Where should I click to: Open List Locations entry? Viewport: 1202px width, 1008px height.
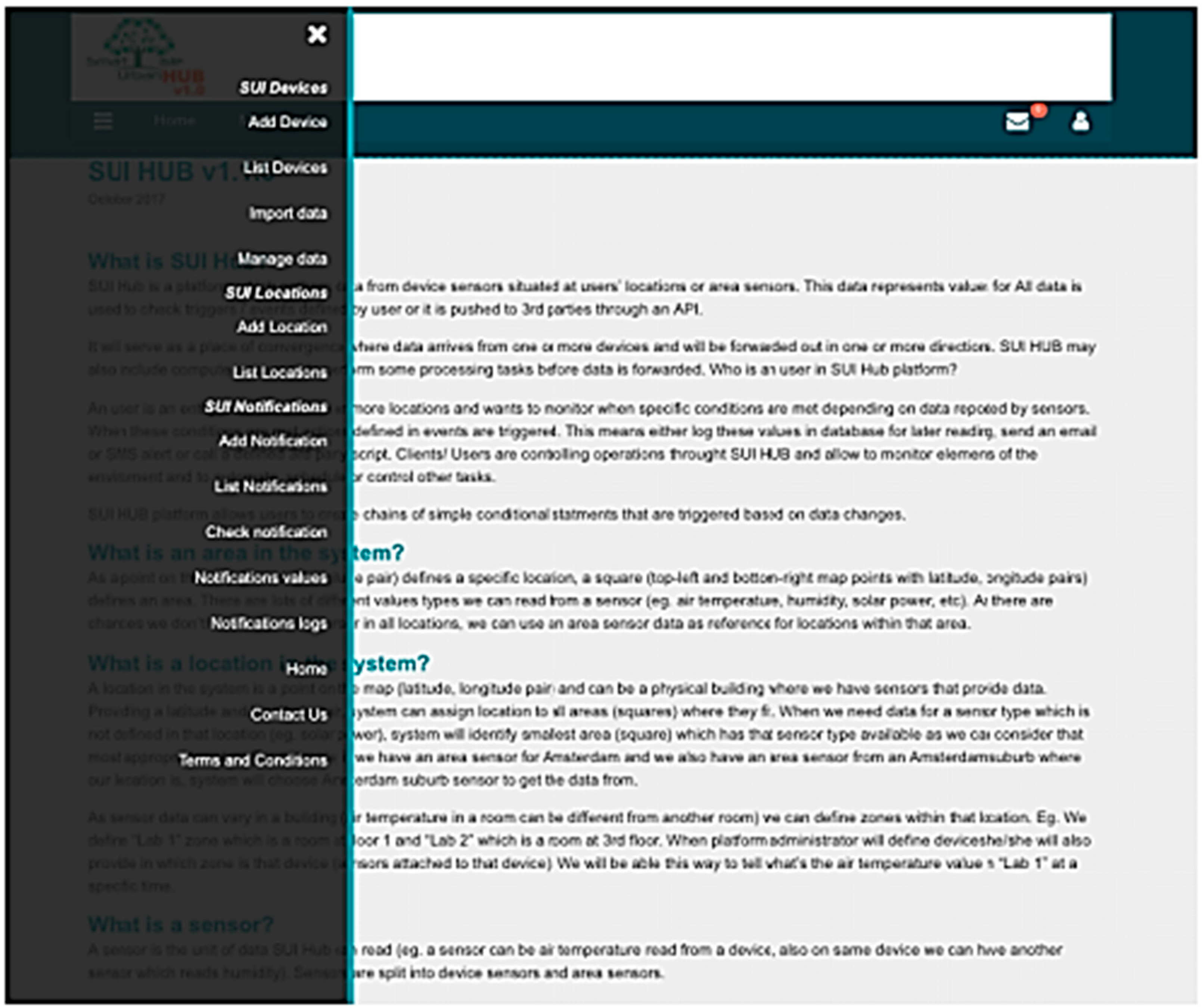[280, 373]
